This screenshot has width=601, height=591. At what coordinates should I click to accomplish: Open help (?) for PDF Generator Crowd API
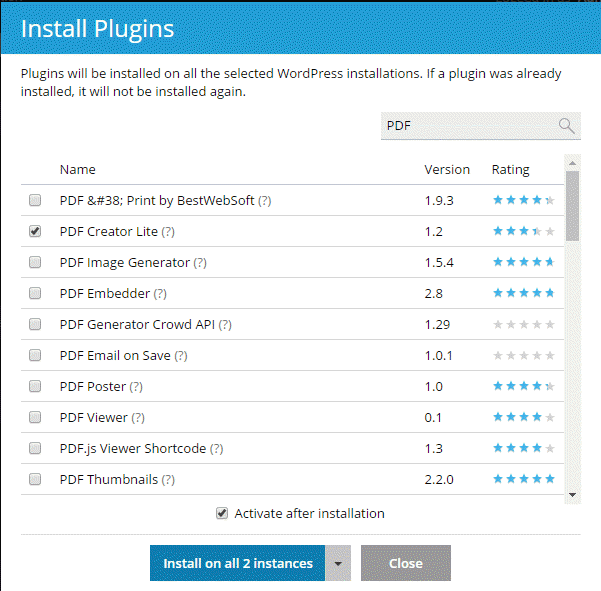(x=225, y=325)
